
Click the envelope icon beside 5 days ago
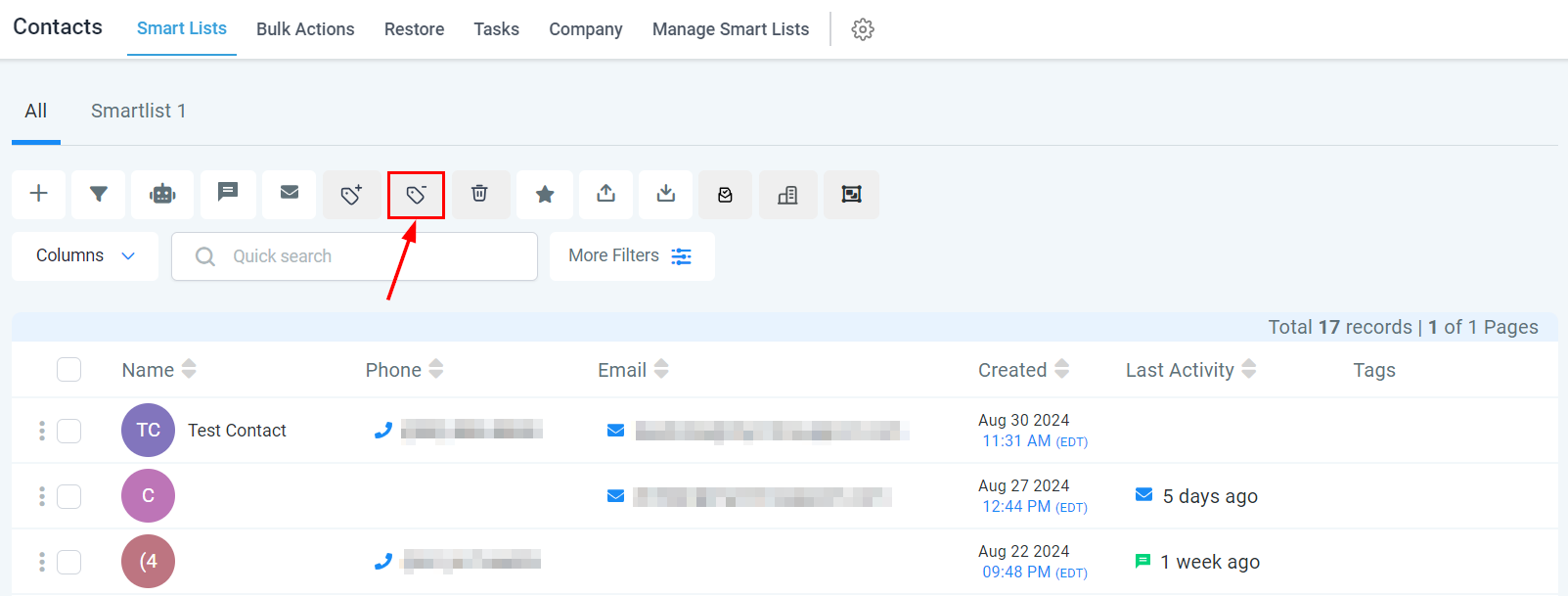1143,494
